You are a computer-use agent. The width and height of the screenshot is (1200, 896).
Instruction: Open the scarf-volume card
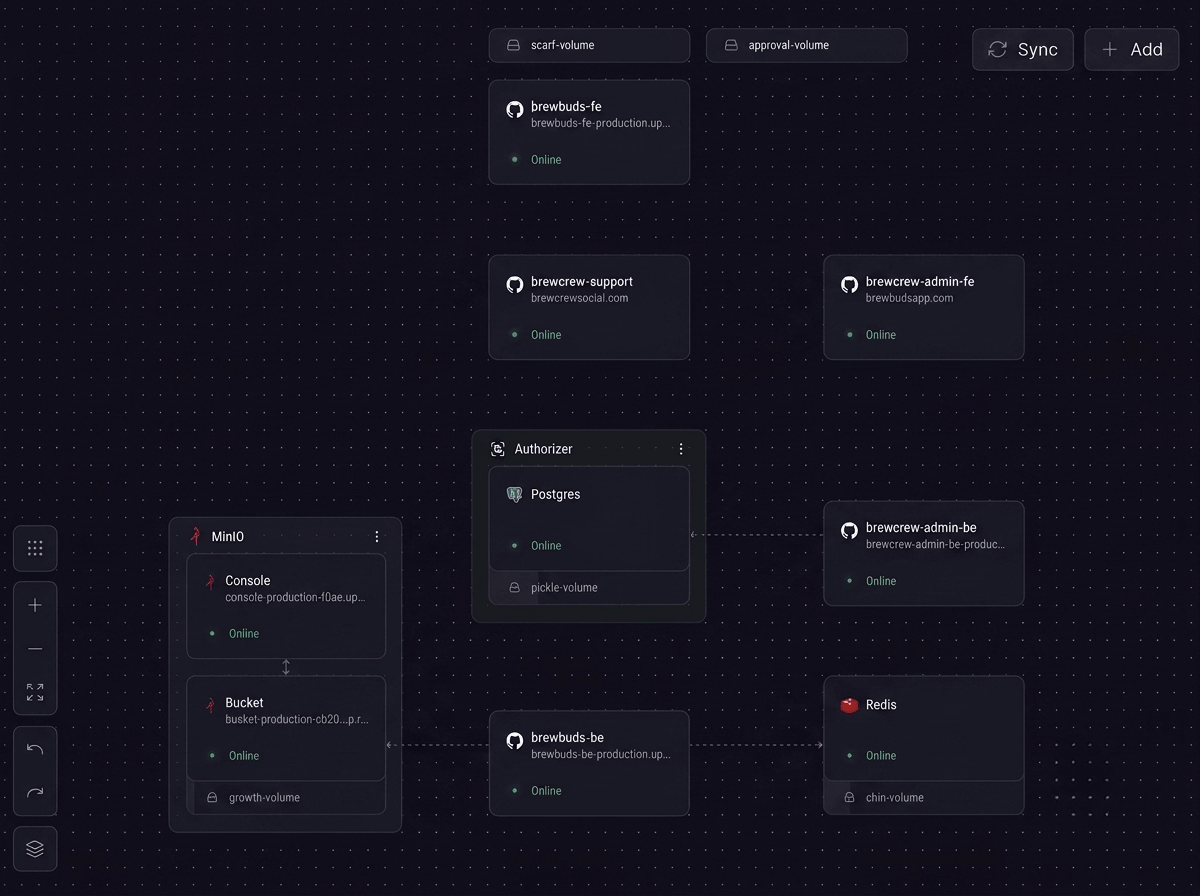click(589, 45)
